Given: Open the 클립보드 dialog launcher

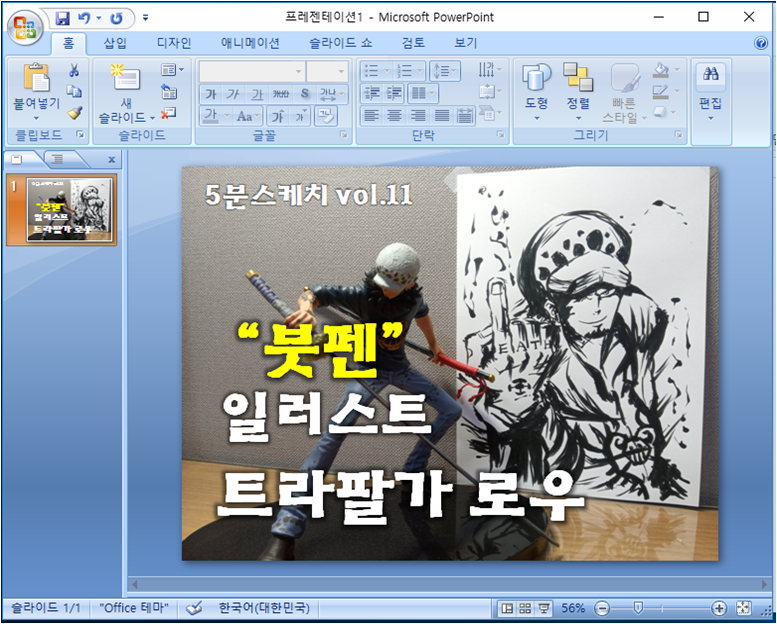Looking at the screenshot, I should click(x=80, y=134).
